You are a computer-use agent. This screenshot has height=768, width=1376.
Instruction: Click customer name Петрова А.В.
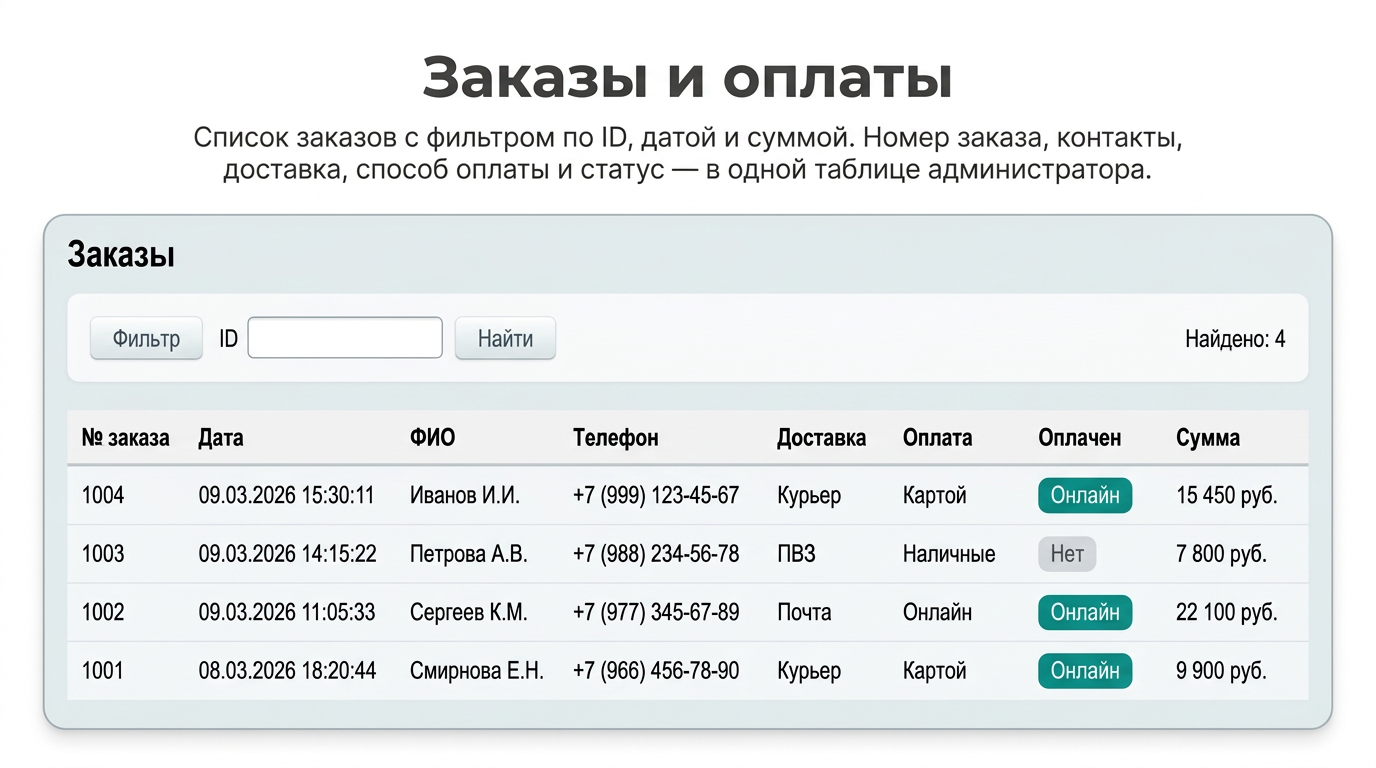pos(469,554)
